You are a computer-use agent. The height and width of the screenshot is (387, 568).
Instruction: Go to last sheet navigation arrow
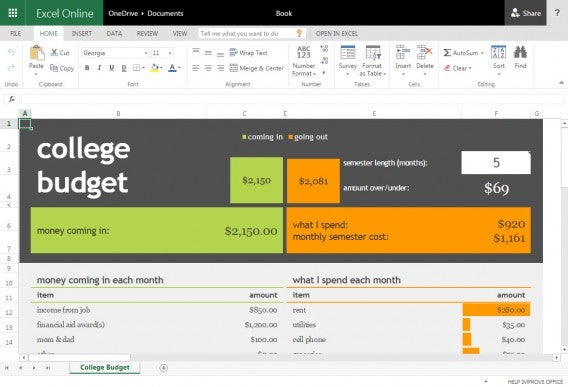click(47, 368)
